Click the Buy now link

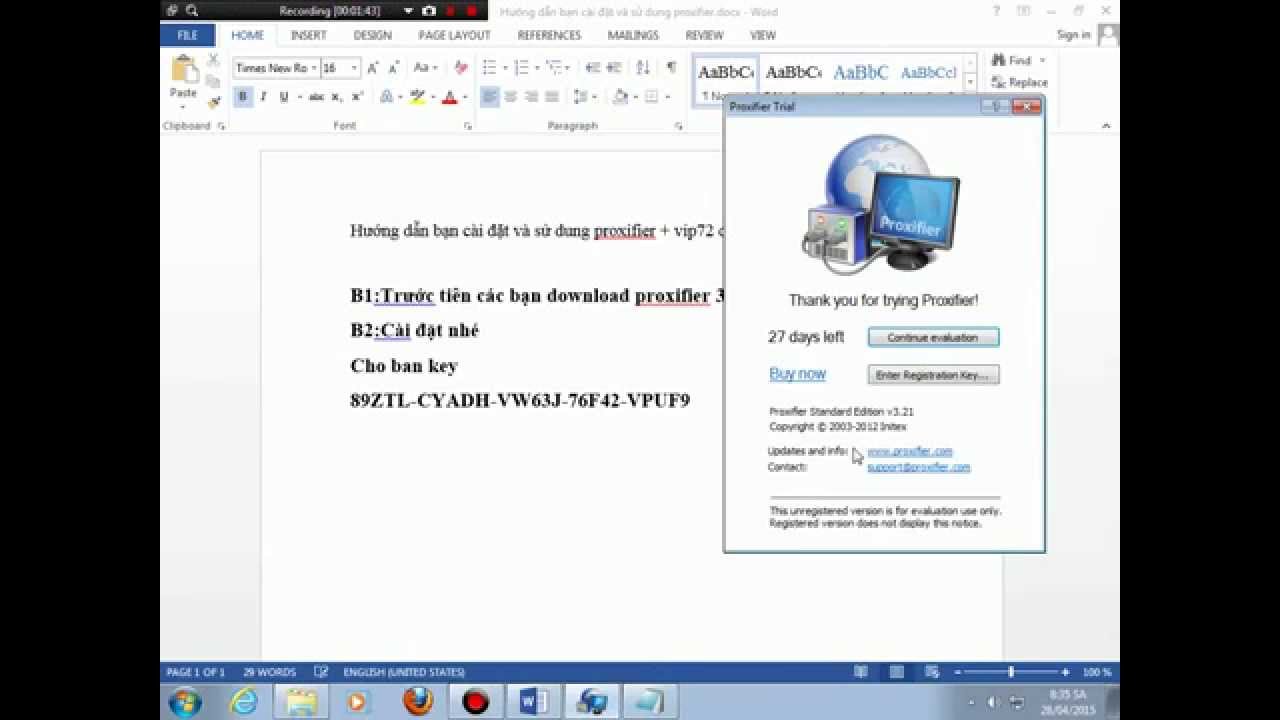point(797,374)
